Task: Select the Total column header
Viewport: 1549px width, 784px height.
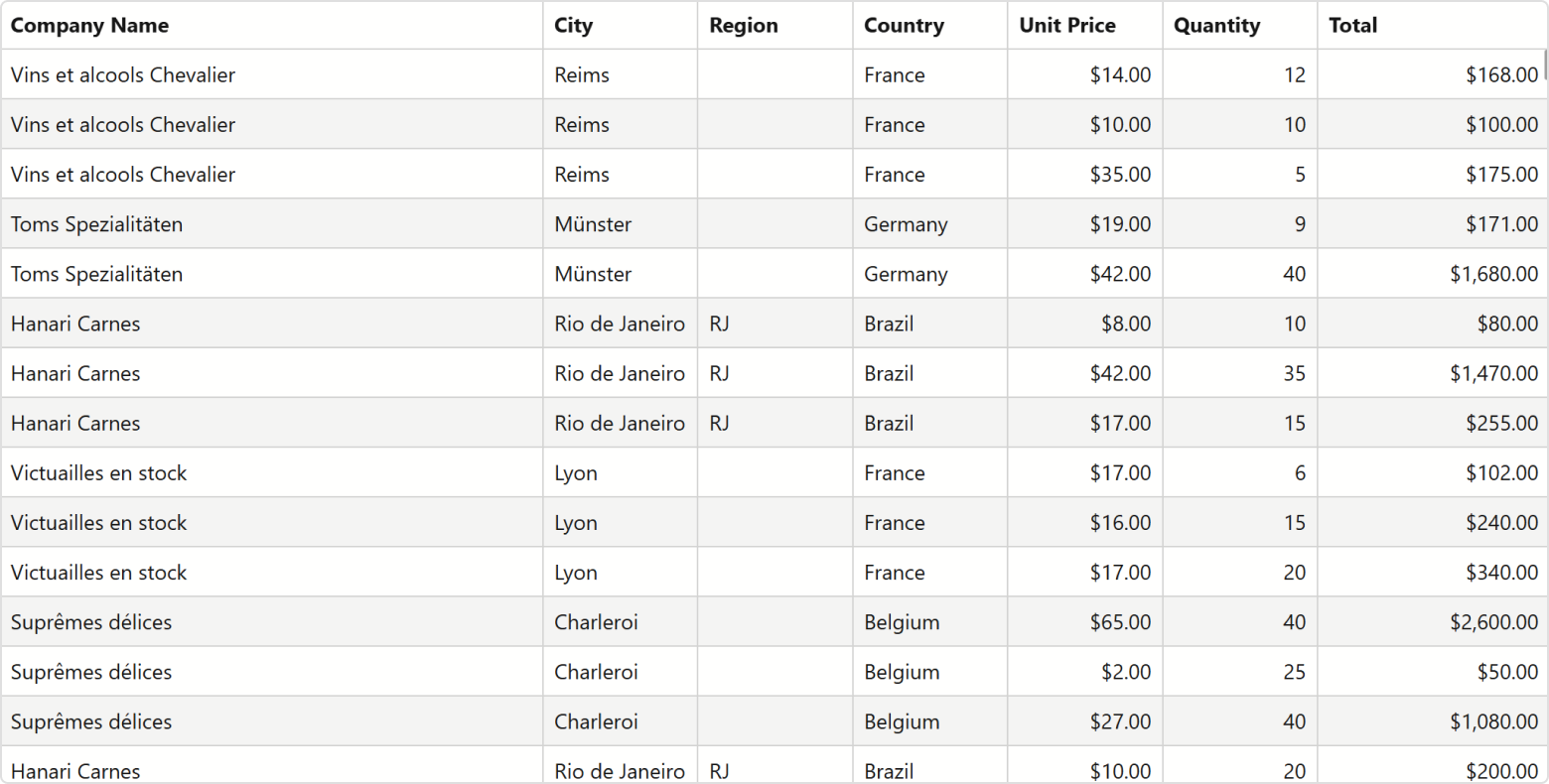Action: pyautogui.click(x=1432, y=26)
